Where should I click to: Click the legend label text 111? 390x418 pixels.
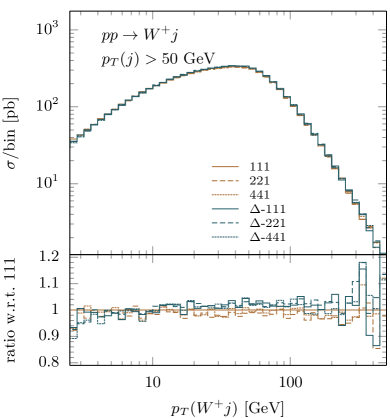point(259,166)
